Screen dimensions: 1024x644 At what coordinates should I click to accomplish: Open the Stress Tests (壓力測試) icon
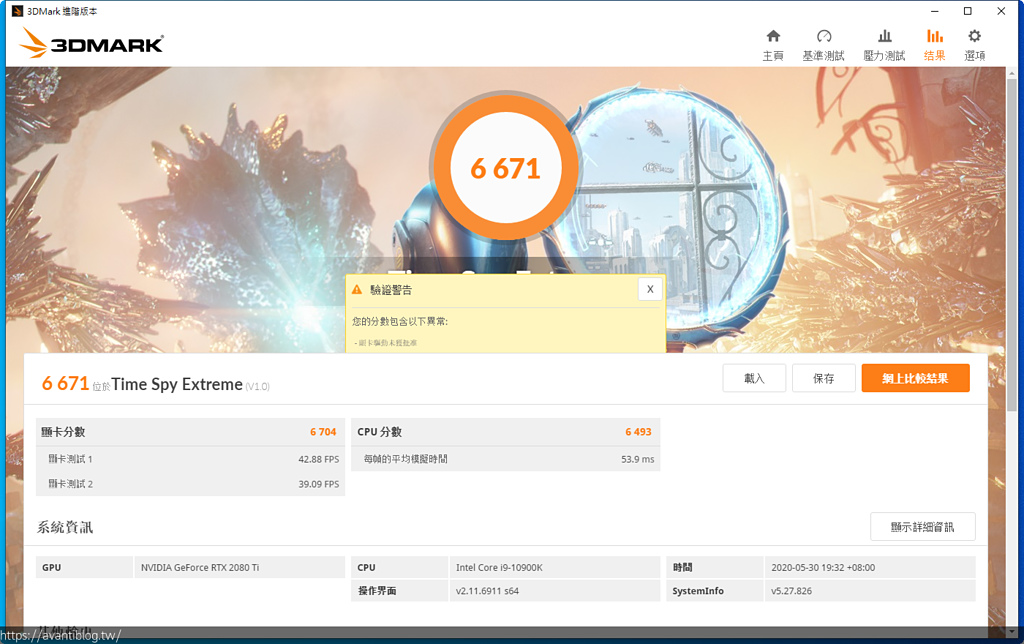coord(884,36)
